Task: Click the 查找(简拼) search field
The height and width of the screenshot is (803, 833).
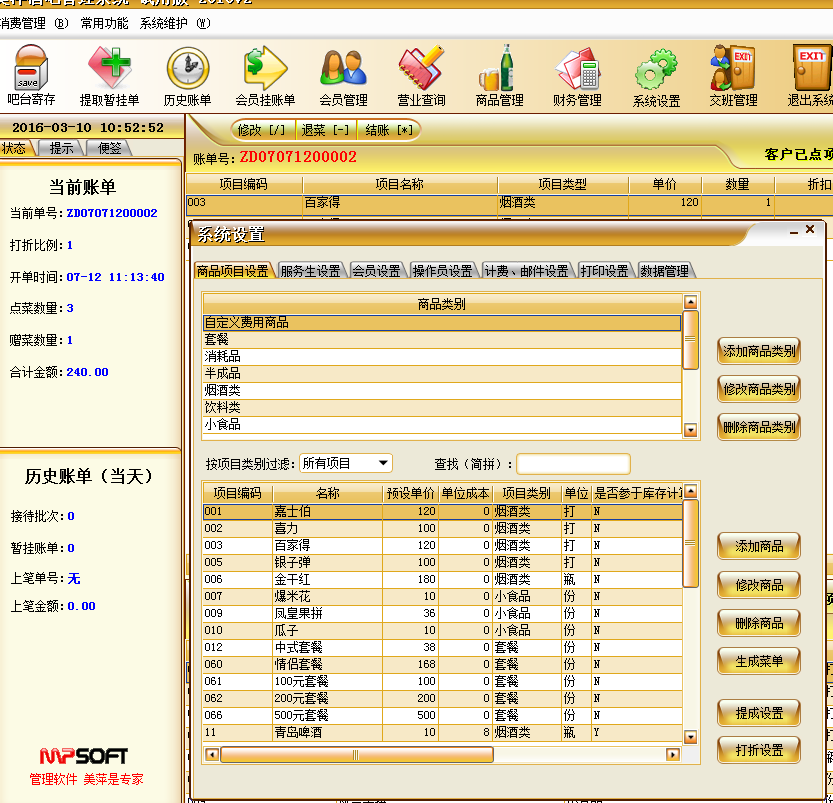Action: tap(573, 464)
